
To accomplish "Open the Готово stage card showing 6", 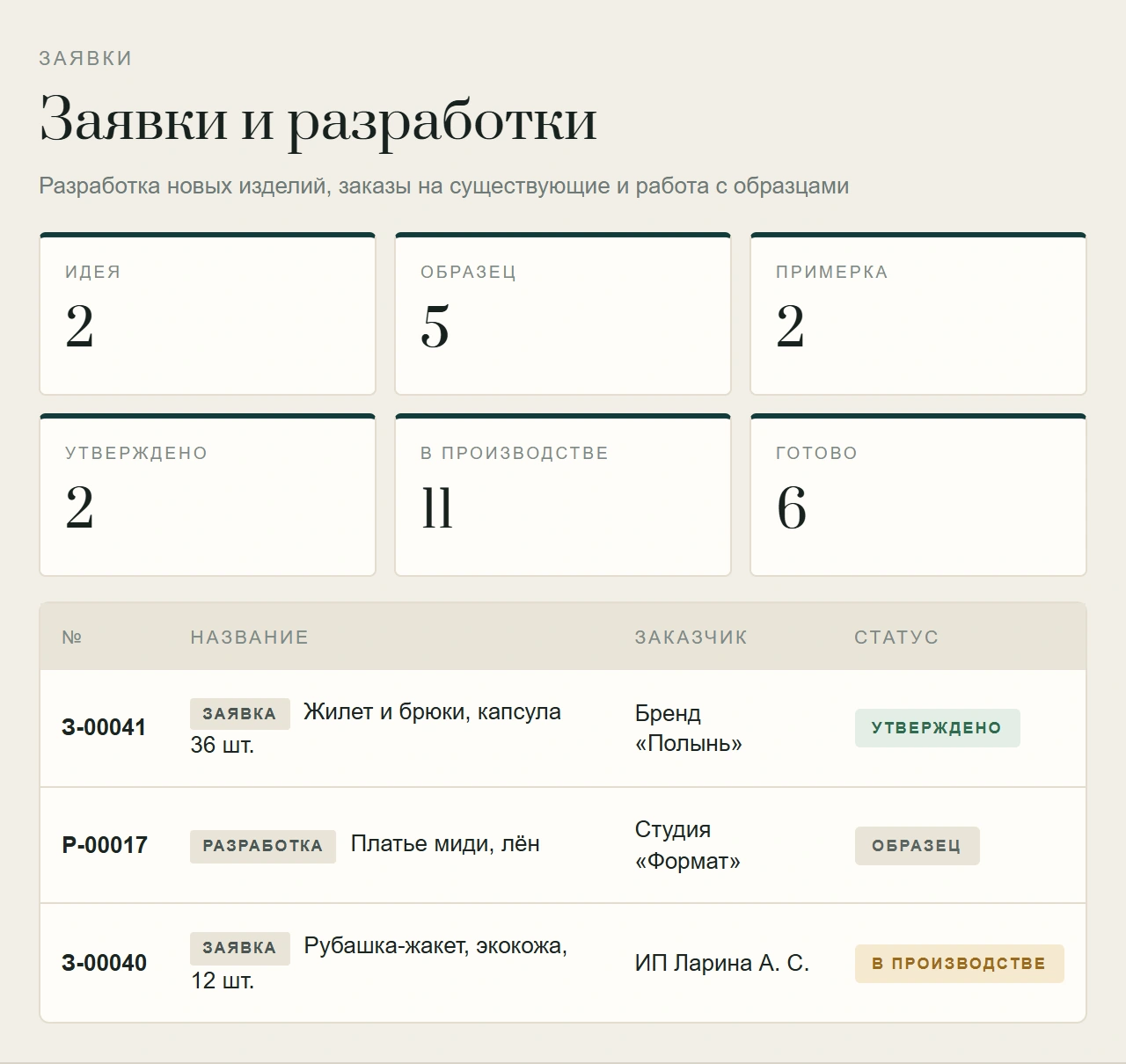I will pyautogui.click(x=918, y=495).
